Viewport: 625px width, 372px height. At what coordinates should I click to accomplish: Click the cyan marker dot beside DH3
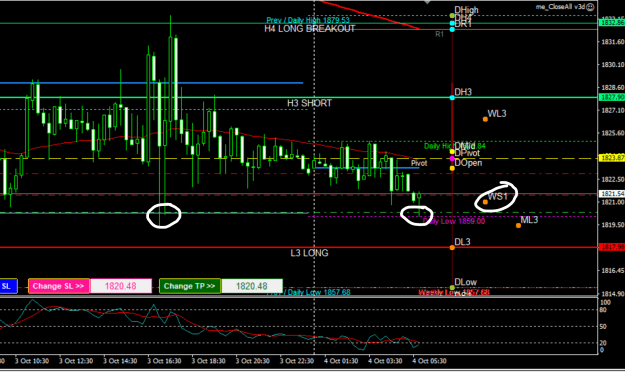pyautogui.click(x=452, y=98)
